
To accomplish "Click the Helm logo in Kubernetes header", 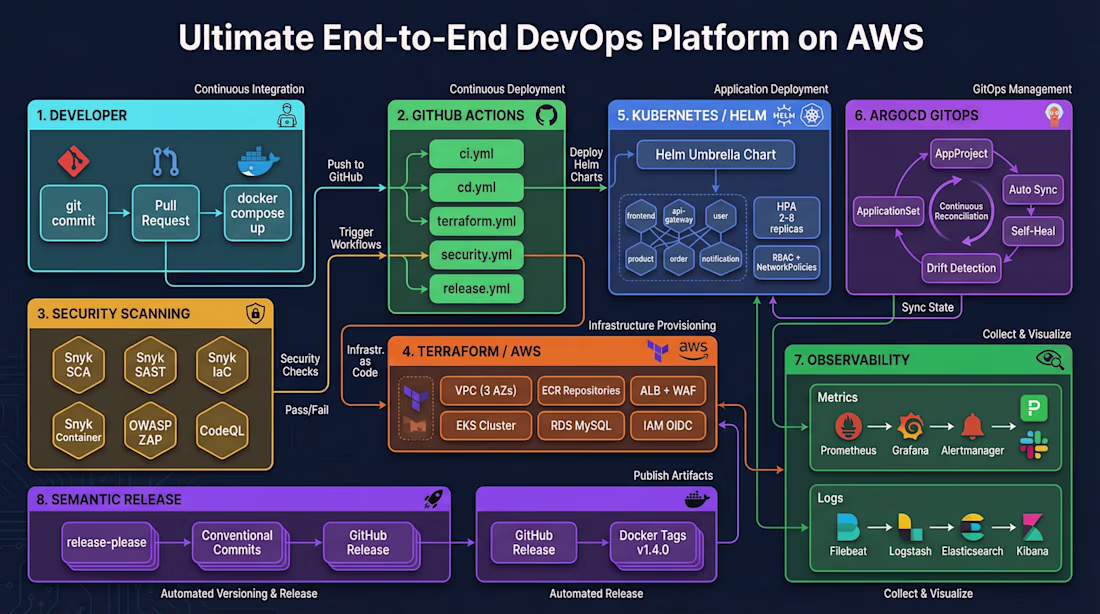I will [x=784, y=115].
